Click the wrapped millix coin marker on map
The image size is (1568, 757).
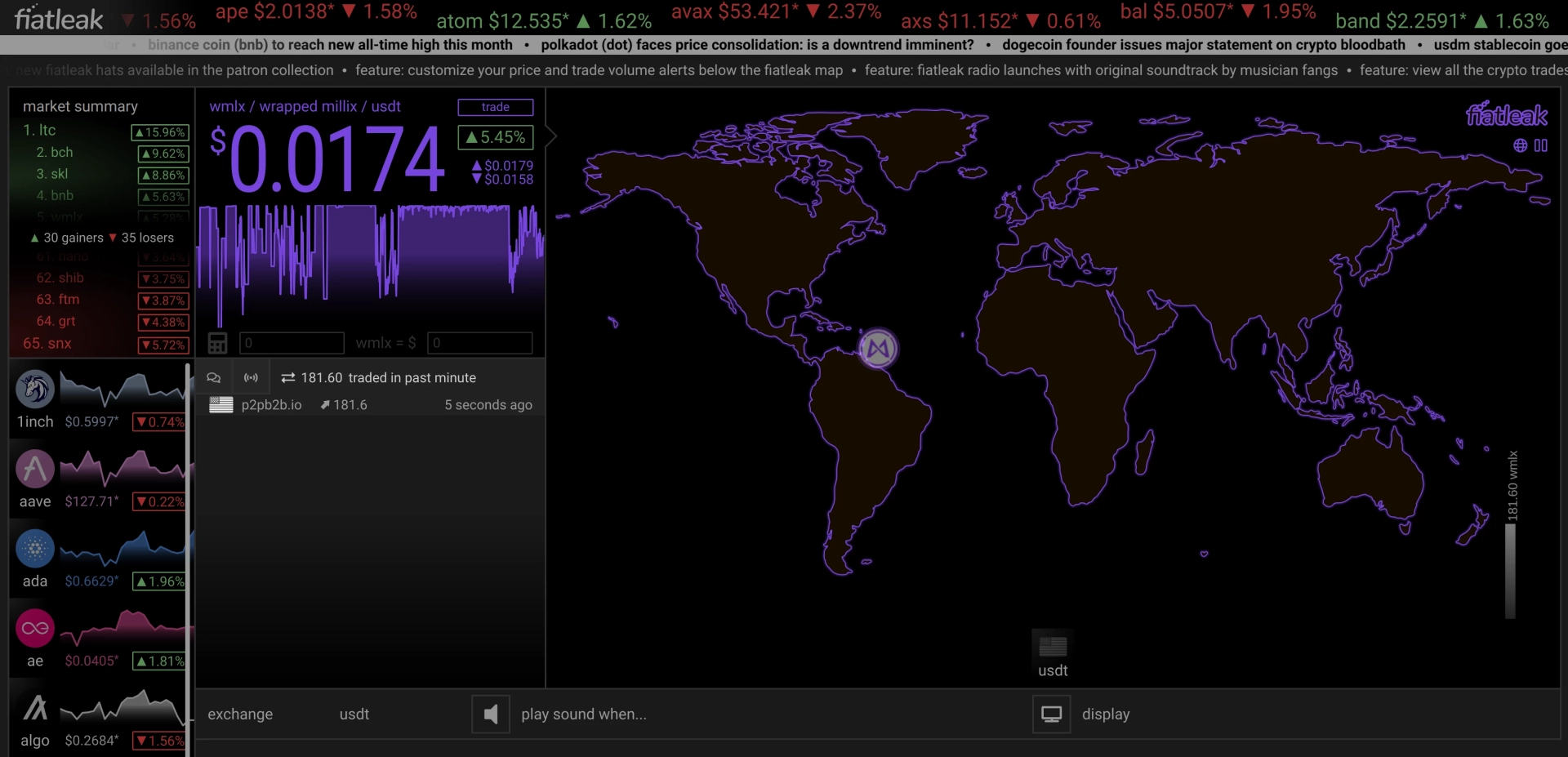[878, 349]
